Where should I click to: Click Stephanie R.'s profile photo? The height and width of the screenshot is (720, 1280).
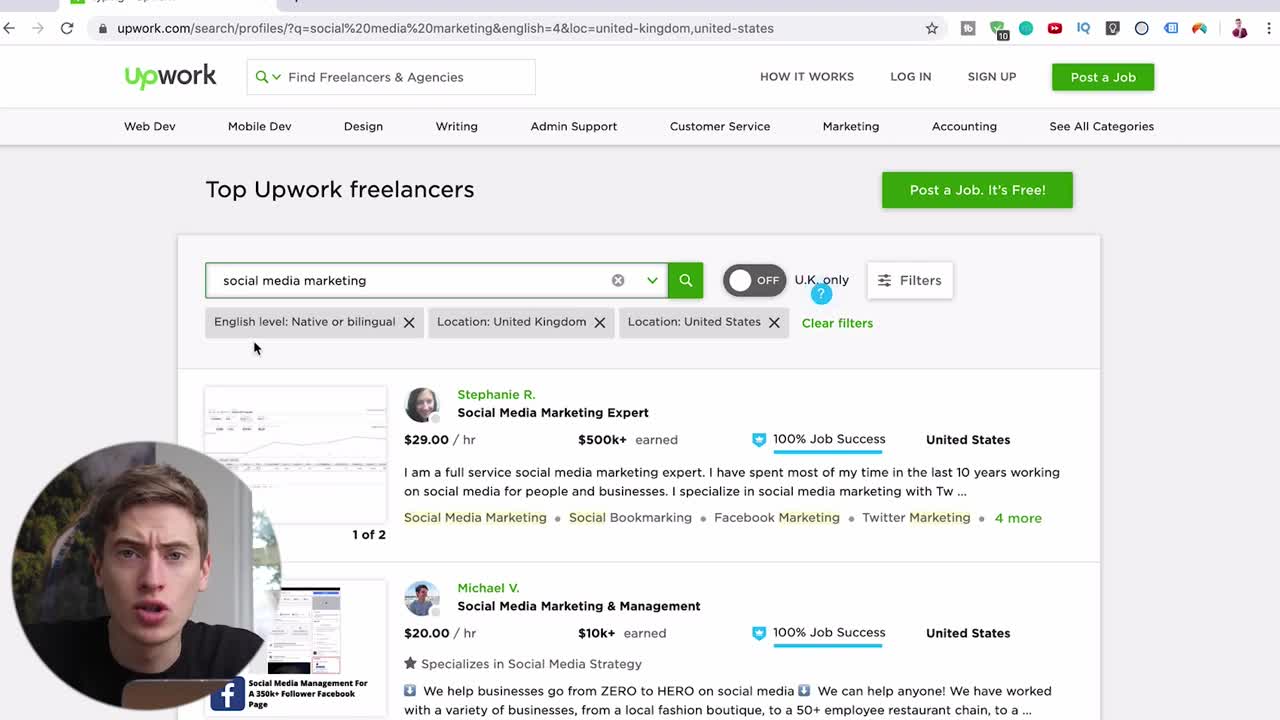(x=422, y=405)
